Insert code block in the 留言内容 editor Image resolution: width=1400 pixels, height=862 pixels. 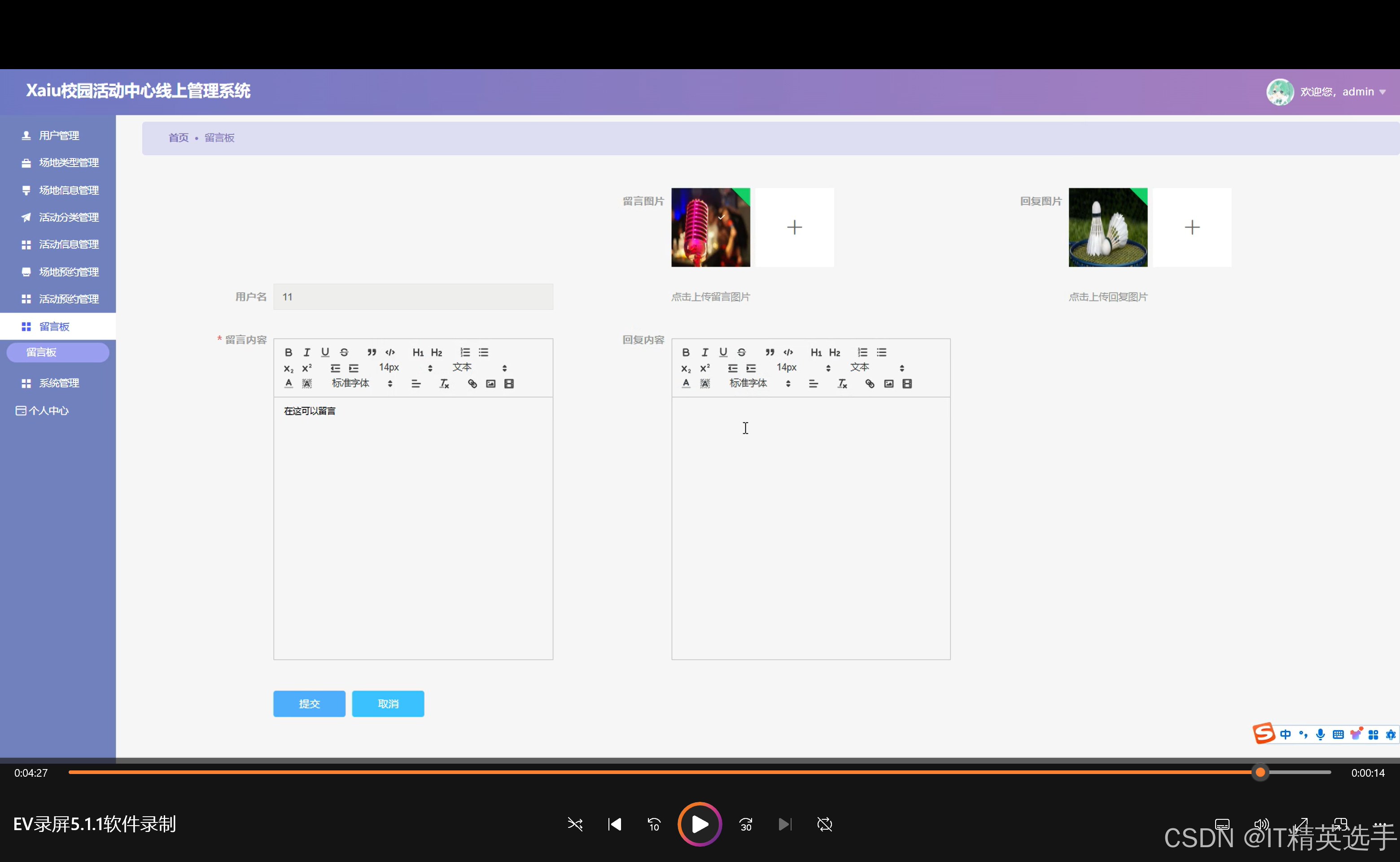390,352
